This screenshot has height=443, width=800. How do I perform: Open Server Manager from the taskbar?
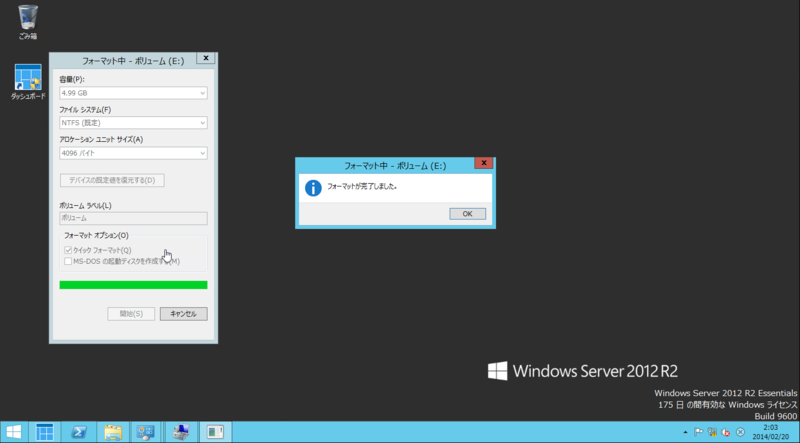[44, 432]
